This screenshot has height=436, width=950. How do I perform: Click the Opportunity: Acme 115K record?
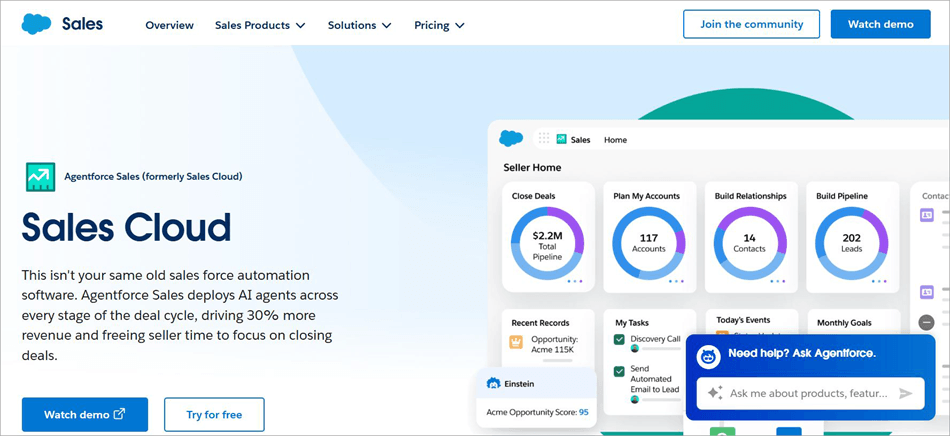click(554, 345)
